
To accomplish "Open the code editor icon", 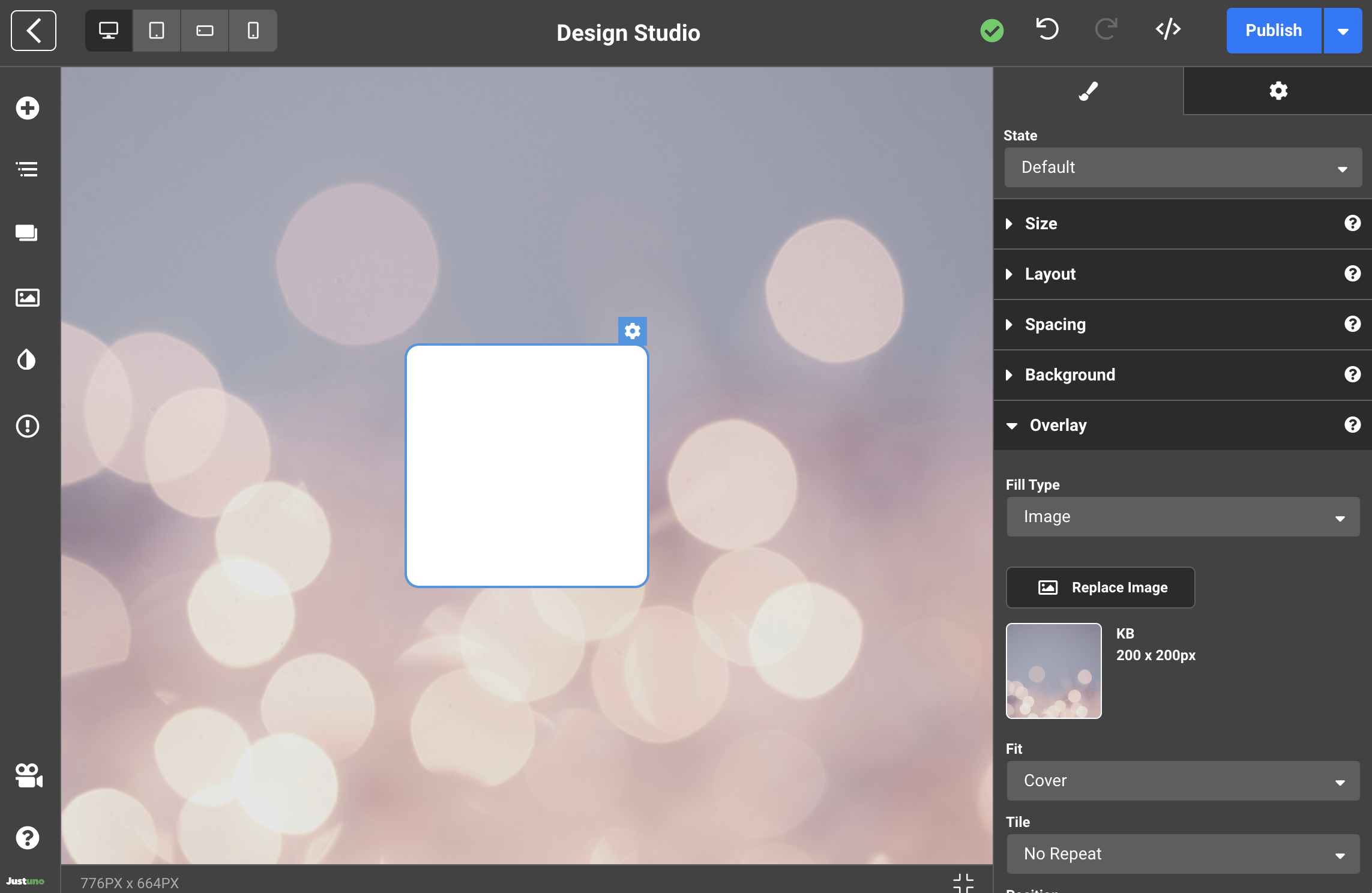I will pyautogui.click(x=1168, y=30).
